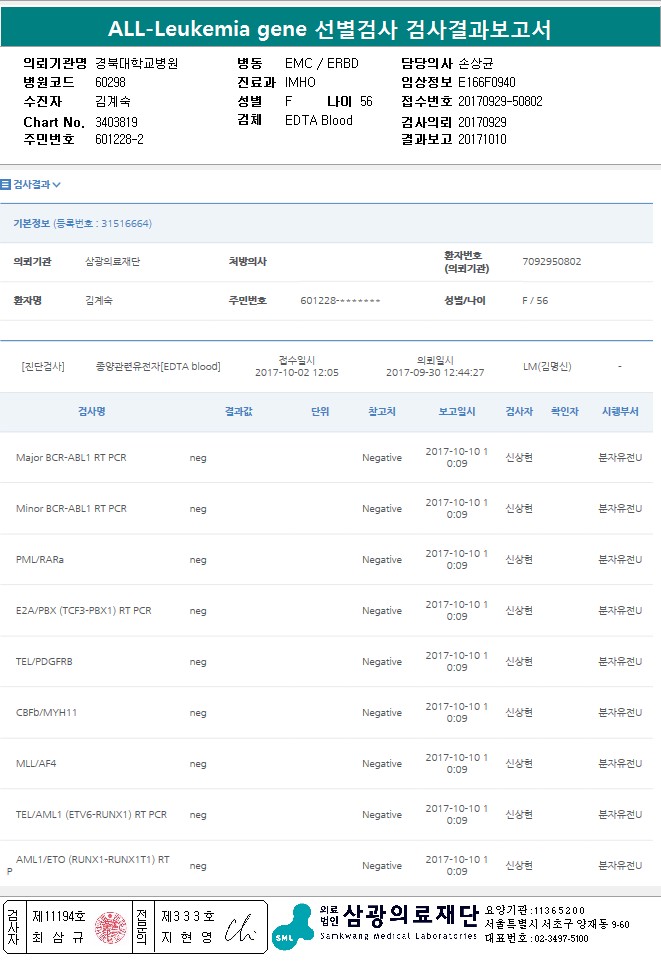
Task: Select the 결과값 column header
Action: point(238,411)
